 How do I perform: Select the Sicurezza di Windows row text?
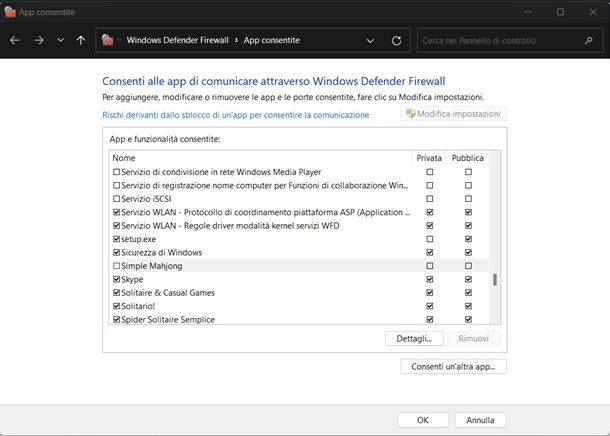(161, 252)
